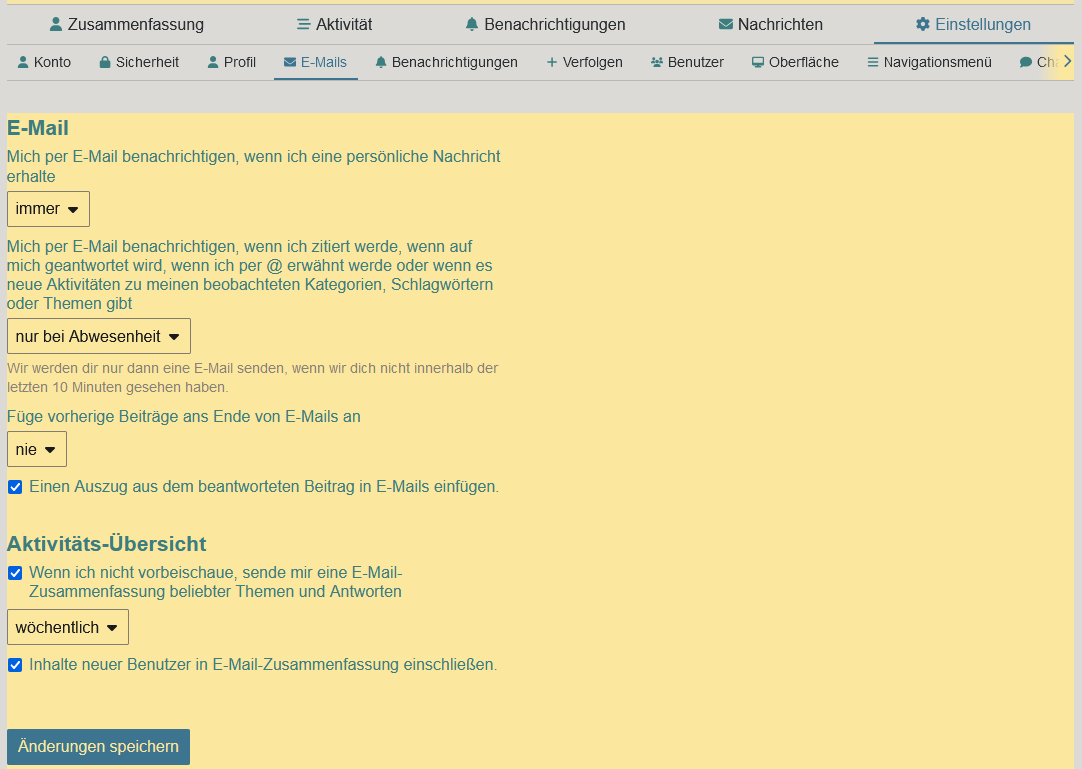Viewport: 1082px width, 769px height.
Task: Open the 'immer' personal message dropdown
Action: click(x=48, y=209)
